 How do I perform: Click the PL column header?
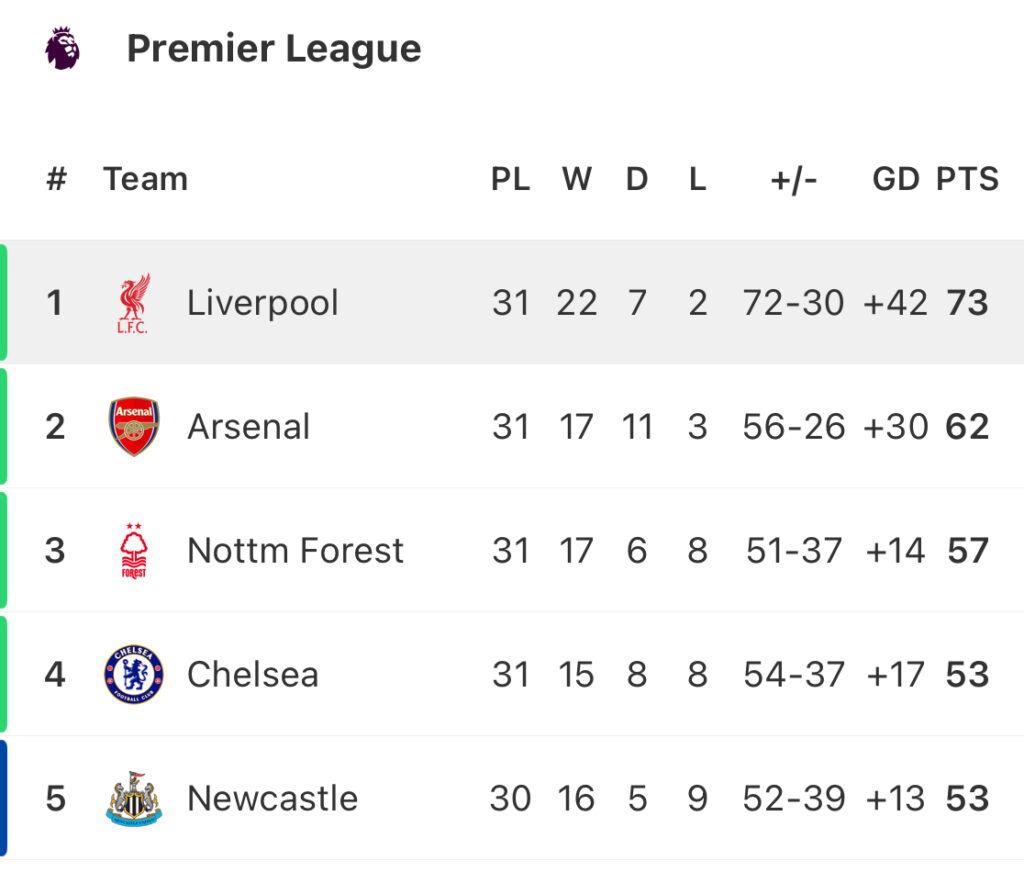(511, 179)
